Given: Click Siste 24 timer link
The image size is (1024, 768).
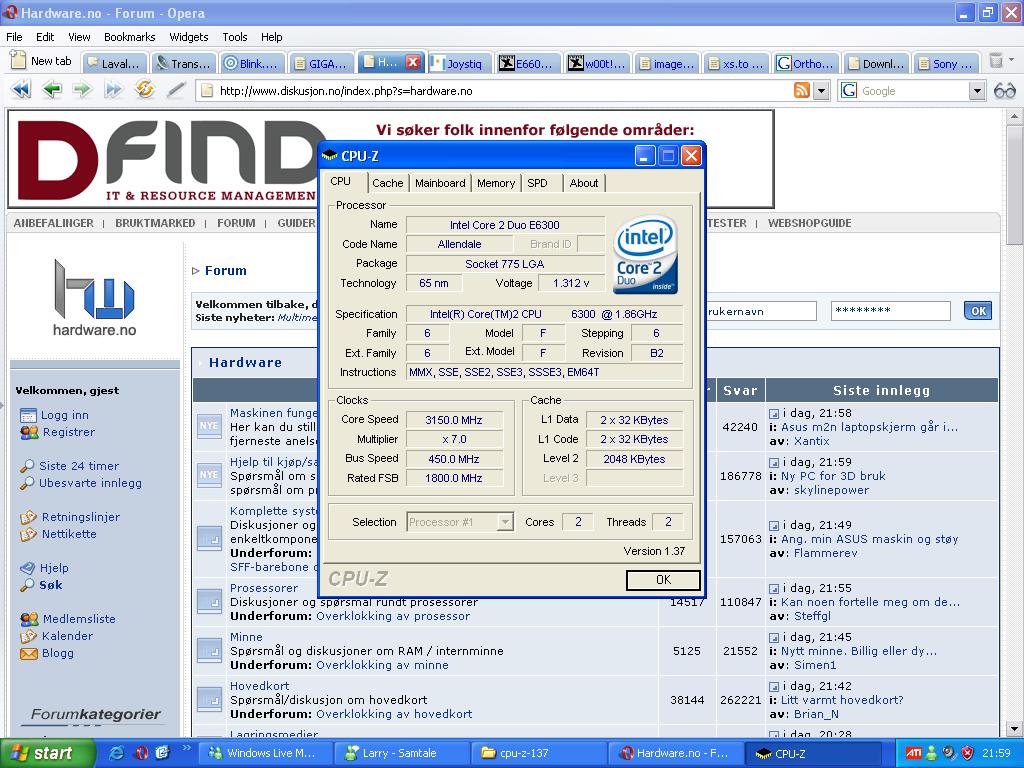Looking at the screenshot, I should [x=79, y=466].
